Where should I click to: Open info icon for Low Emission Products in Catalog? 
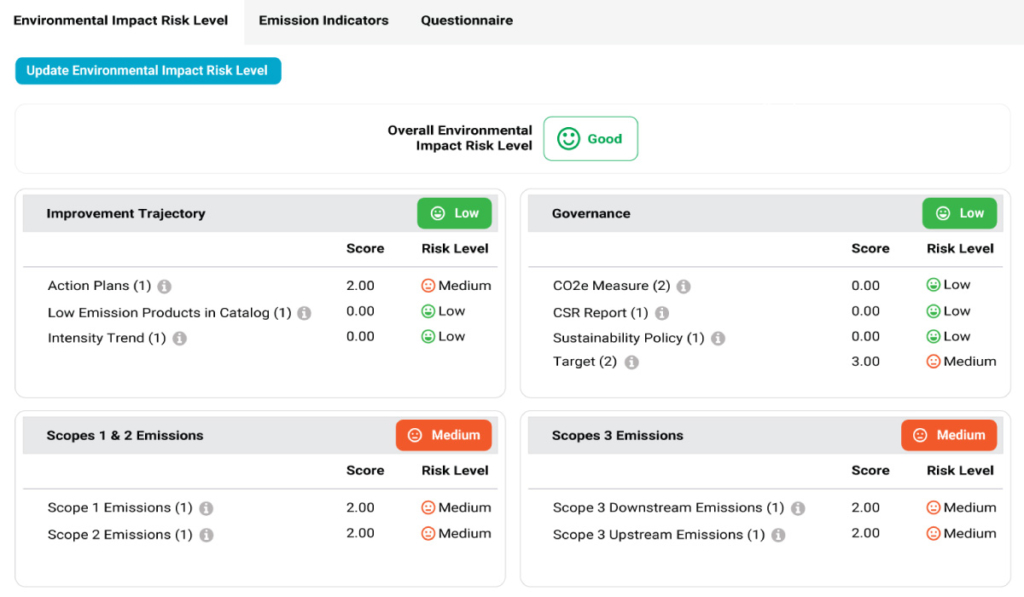[304, 313]
